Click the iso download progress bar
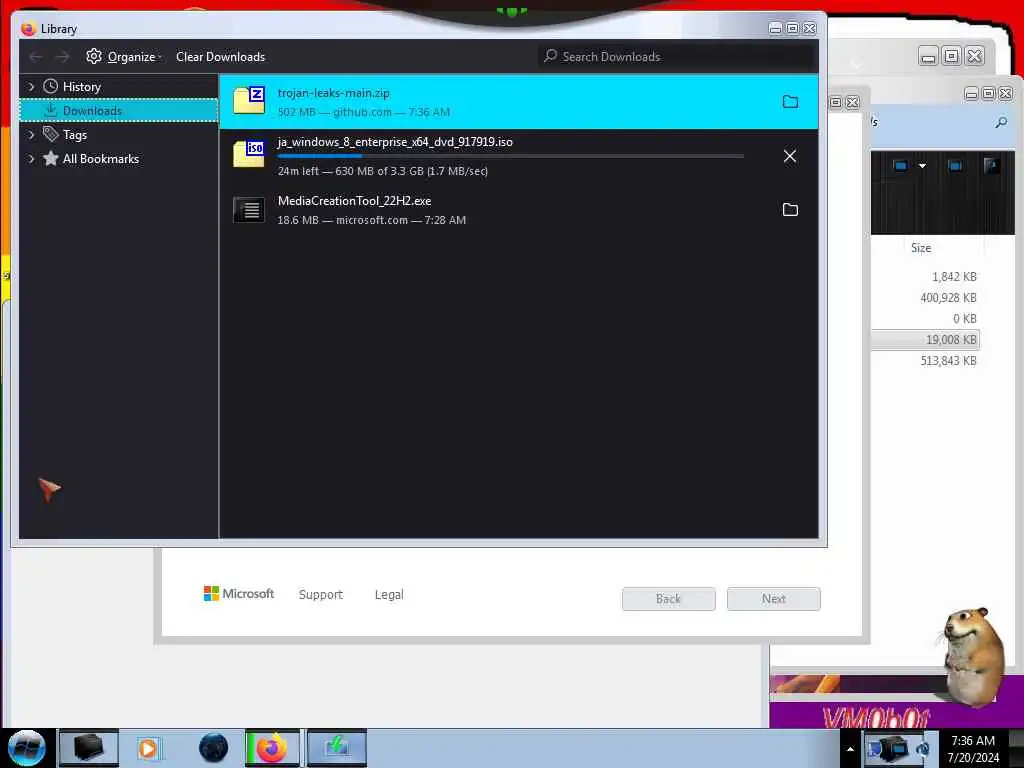This screenshot has height=768, width=1024. click(x=511, y=156)
